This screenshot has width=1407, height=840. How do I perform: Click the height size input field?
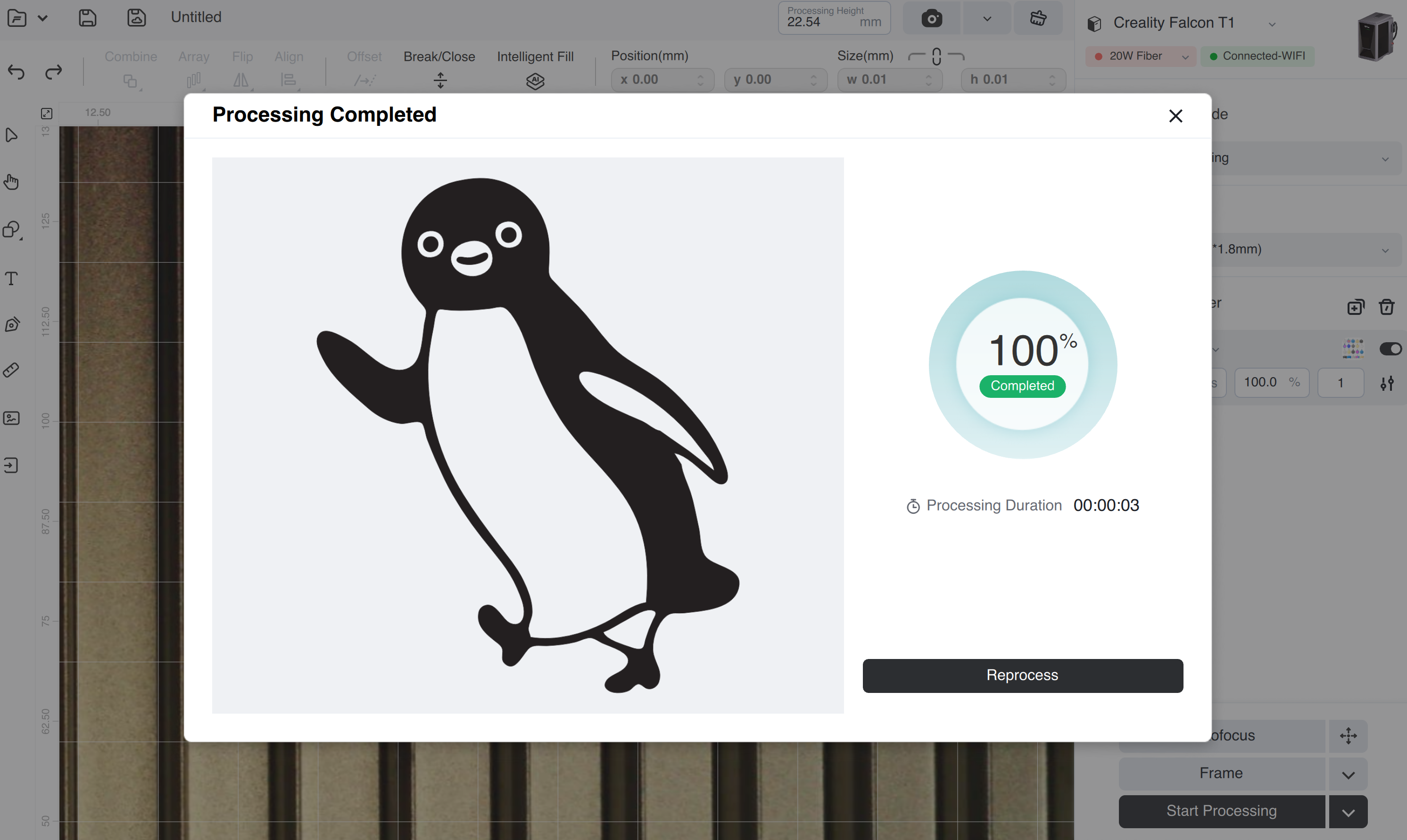(x=1013, y=80)
